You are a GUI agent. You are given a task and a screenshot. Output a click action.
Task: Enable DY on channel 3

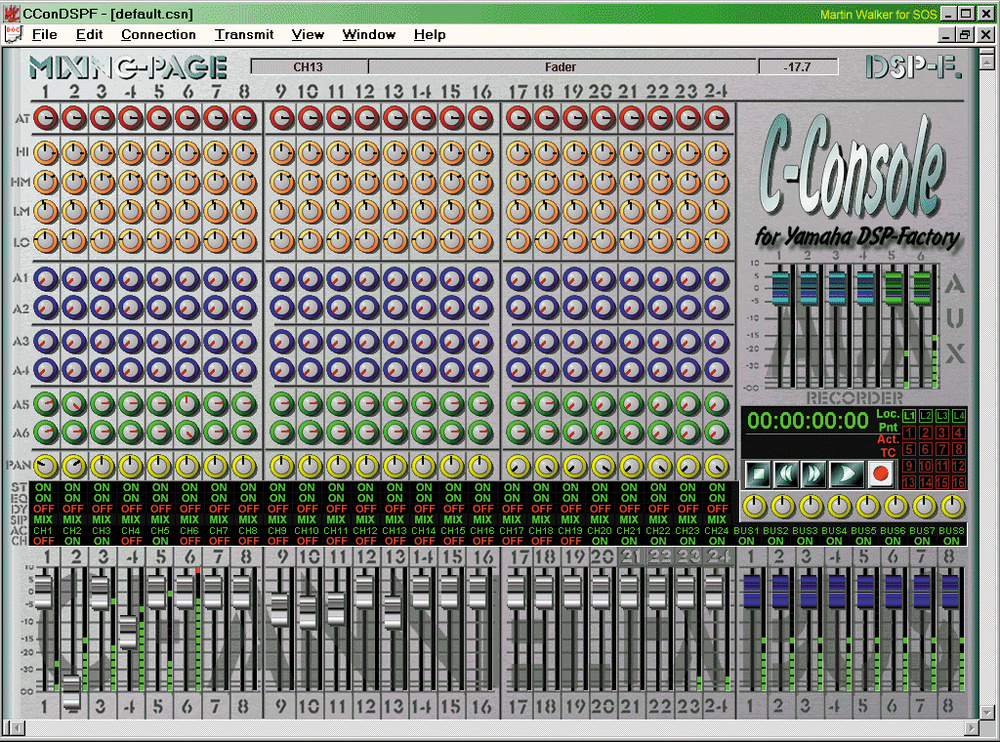tap(101, 508)
